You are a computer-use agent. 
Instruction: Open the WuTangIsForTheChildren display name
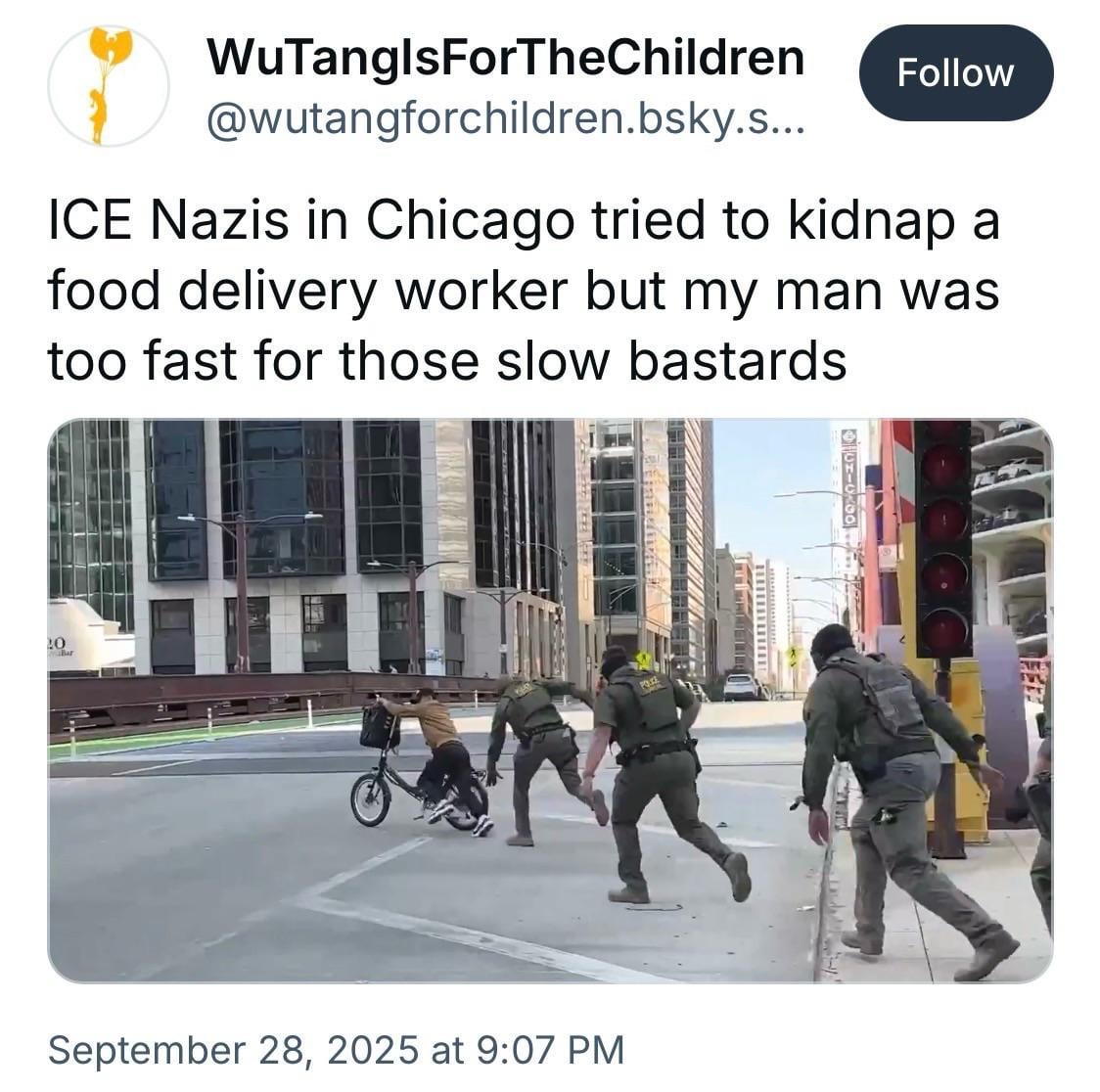pyautogui.click(x=505, y=57)
